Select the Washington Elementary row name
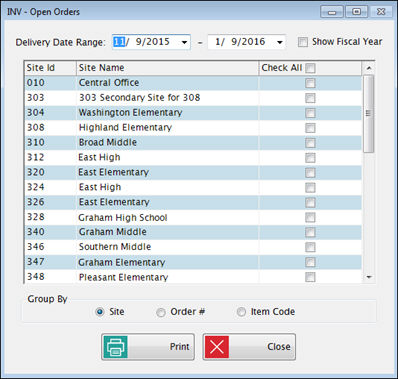The image size is (398, 379). click(x=130, y=113)
